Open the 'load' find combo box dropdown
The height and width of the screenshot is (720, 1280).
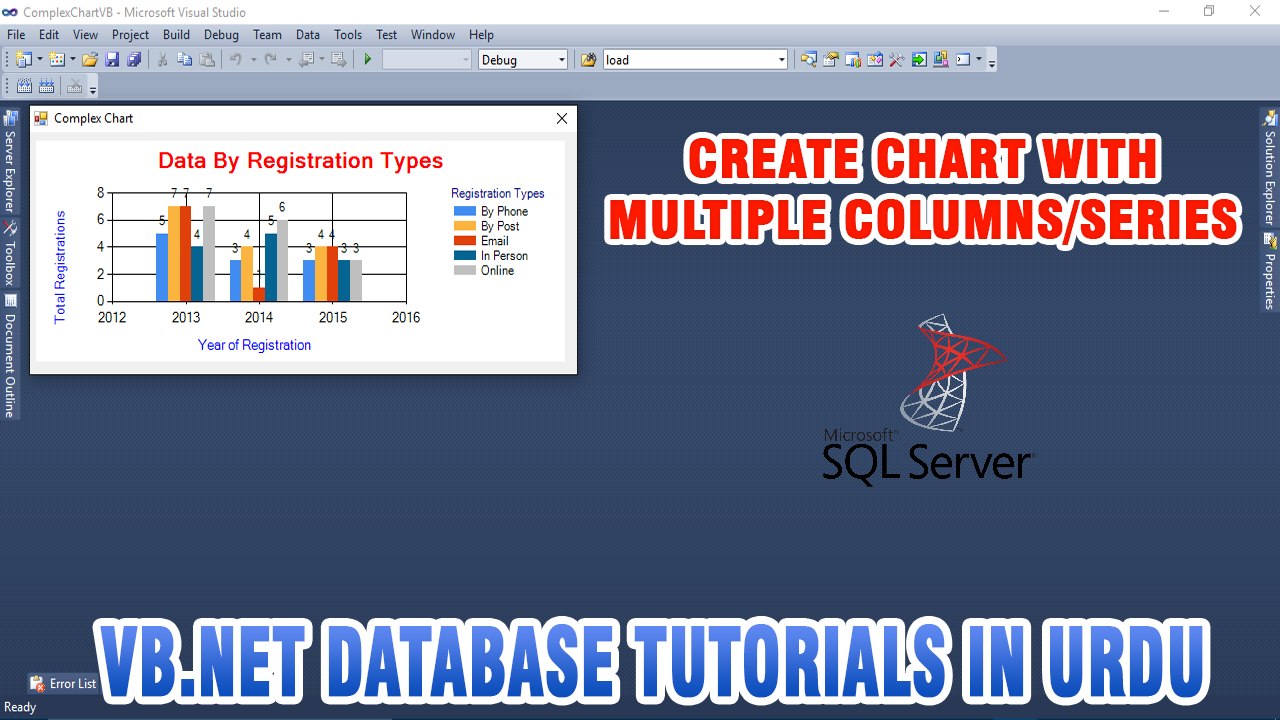(782, 60)
